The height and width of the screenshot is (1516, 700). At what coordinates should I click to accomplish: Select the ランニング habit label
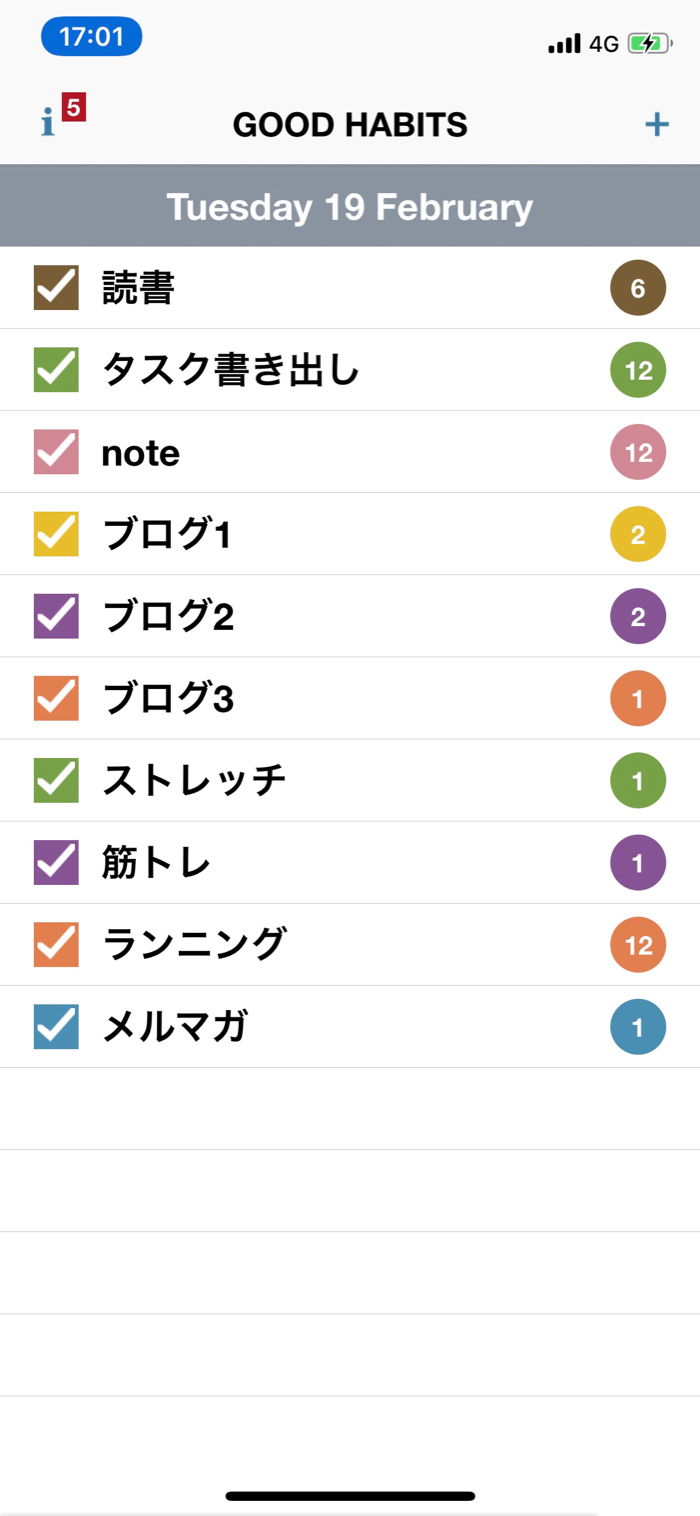tap(194, 944)
